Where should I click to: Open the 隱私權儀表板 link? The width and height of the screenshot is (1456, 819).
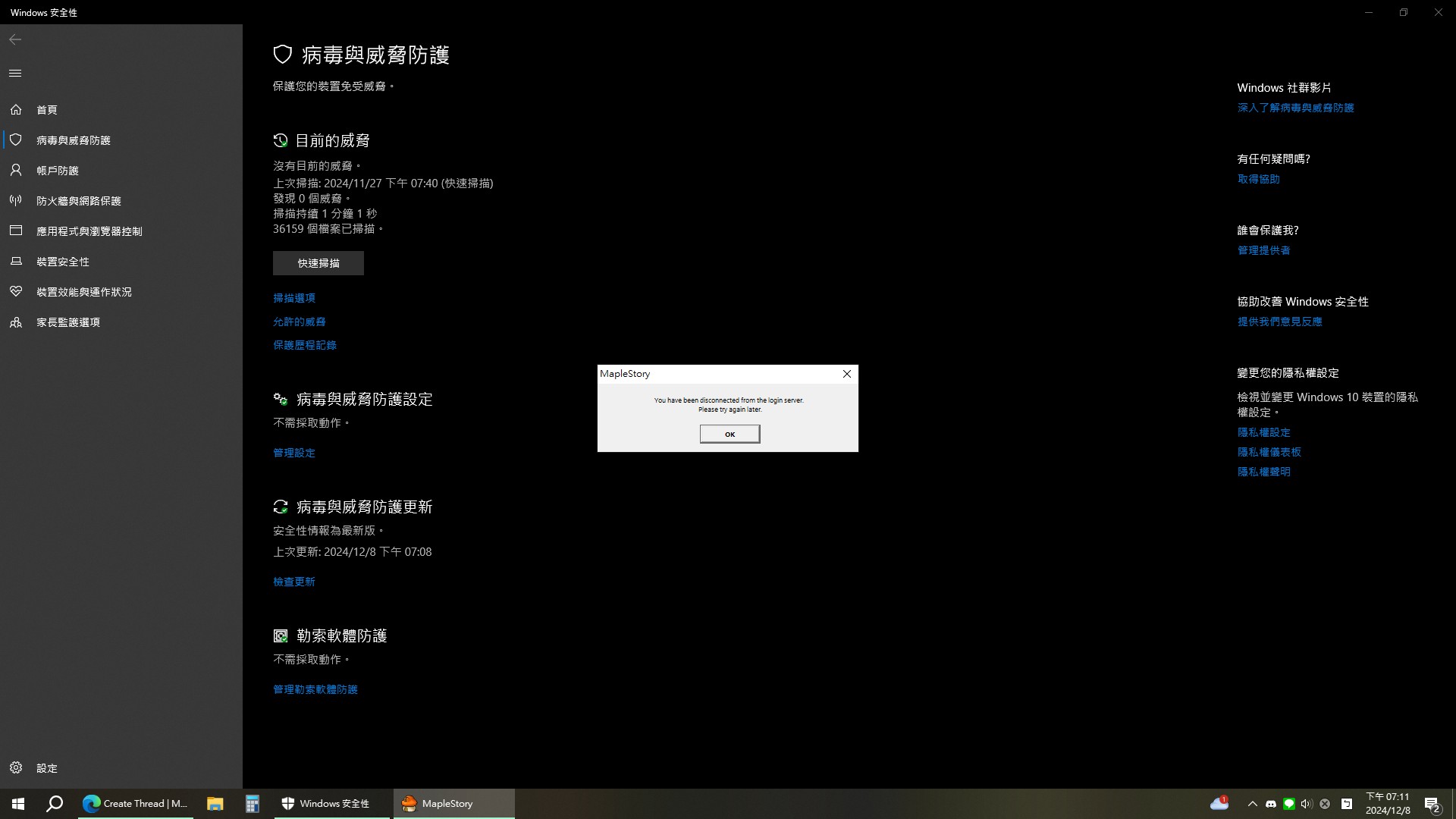click(1269, 452)
